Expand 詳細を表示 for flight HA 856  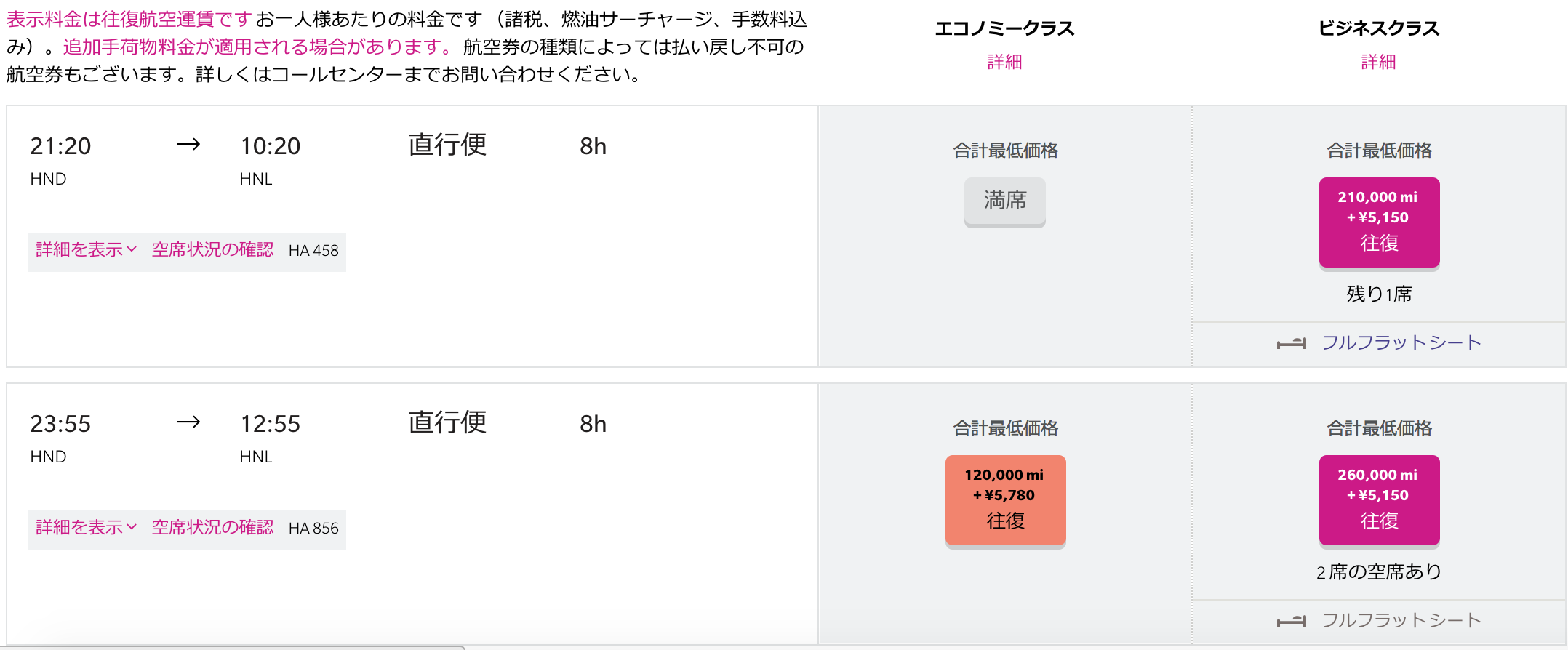(x=86, y=528)
